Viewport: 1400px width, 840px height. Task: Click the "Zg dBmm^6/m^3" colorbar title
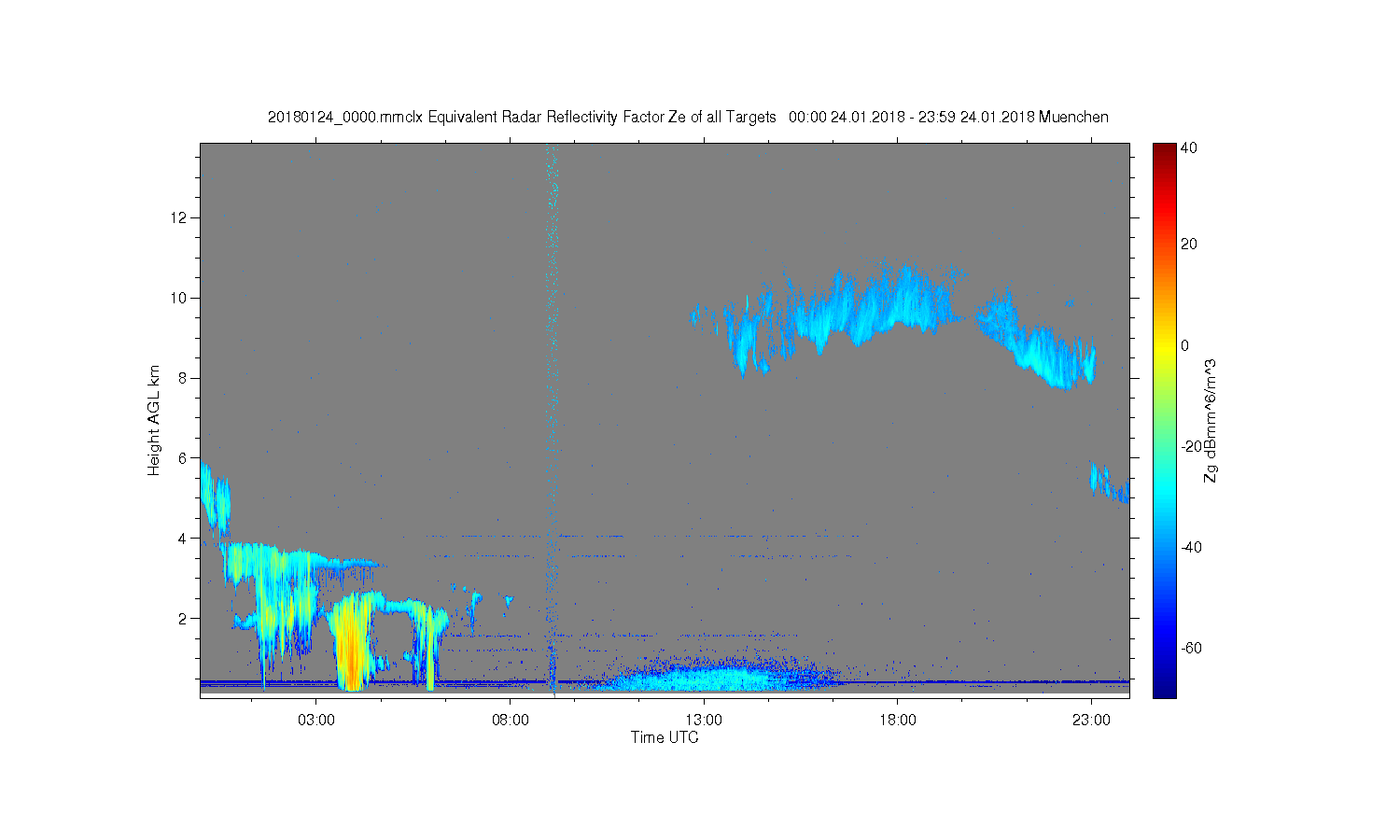1211,420
